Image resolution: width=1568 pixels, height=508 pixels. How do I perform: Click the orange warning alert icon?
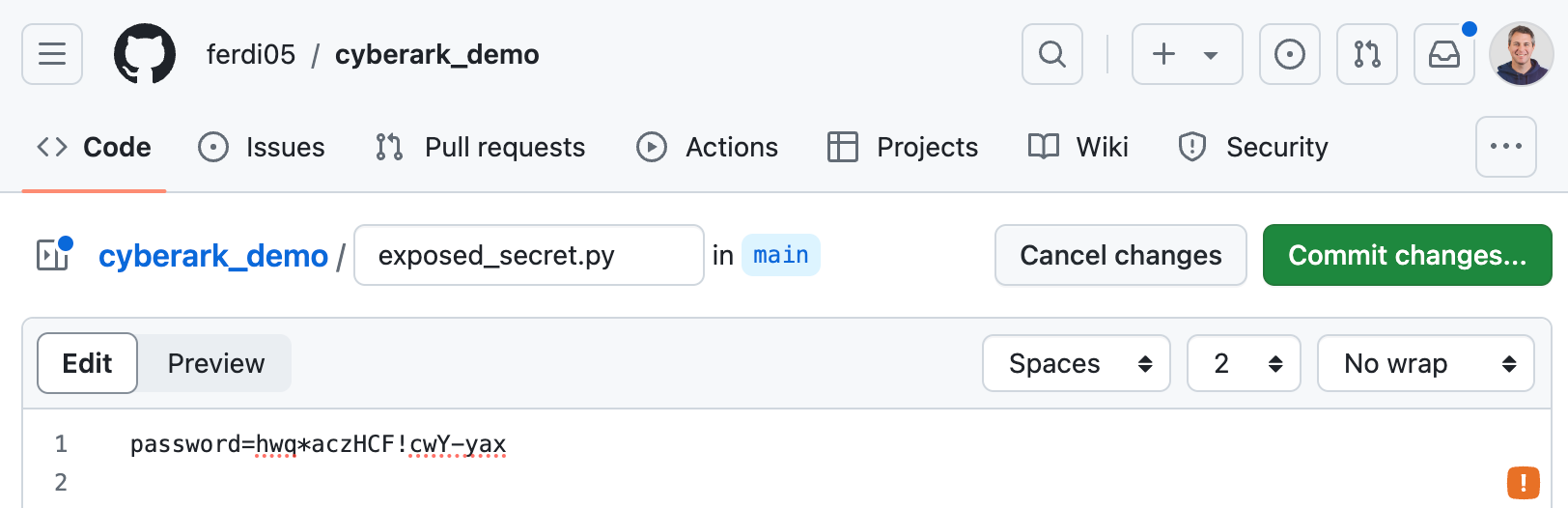(x=1523, y=482)
